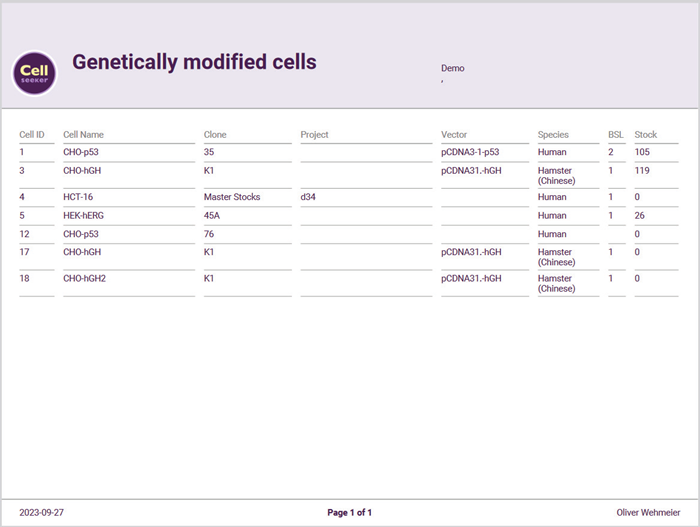Select CHO-hGH in the Cell ID 3 row

82,171
